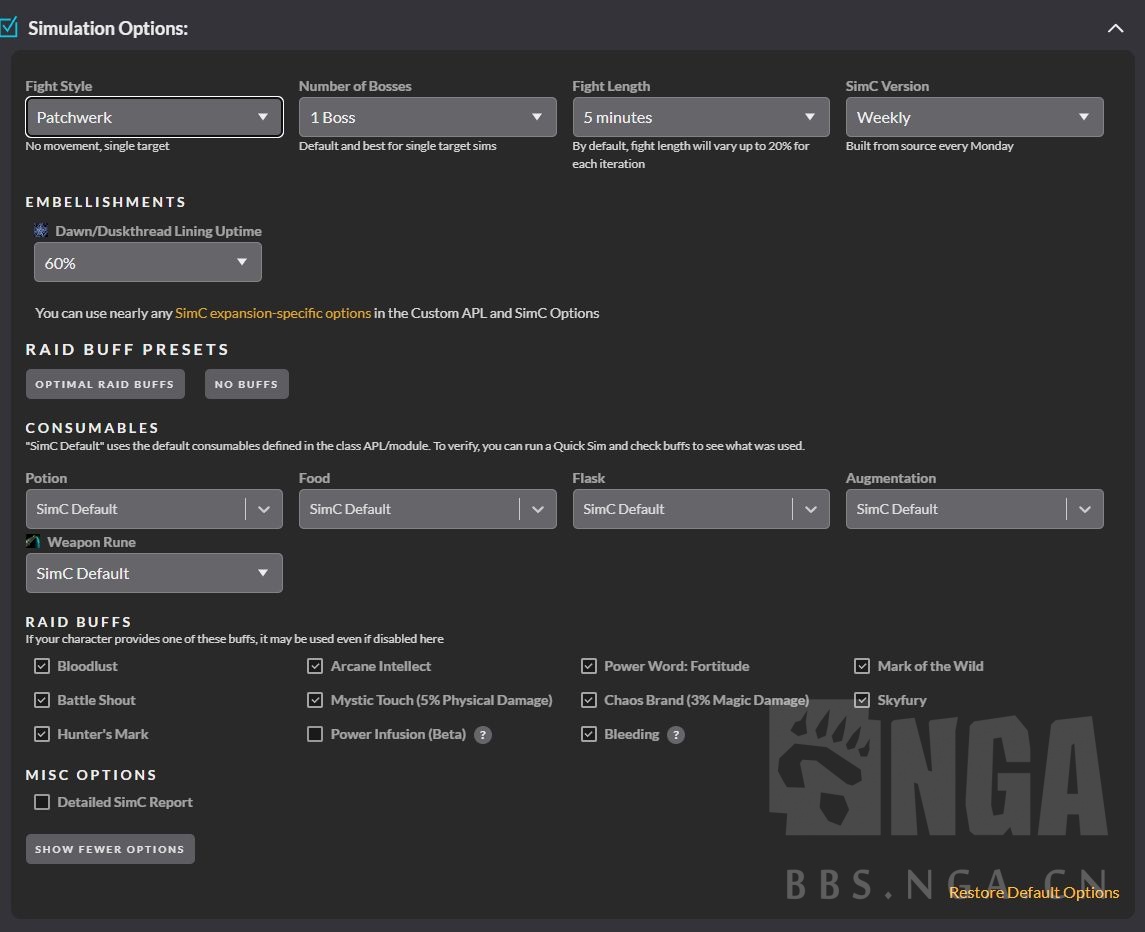Uncheck the Skyfury raid buff
Viewport: 1145px width, 932px height.
pos(862,700)
